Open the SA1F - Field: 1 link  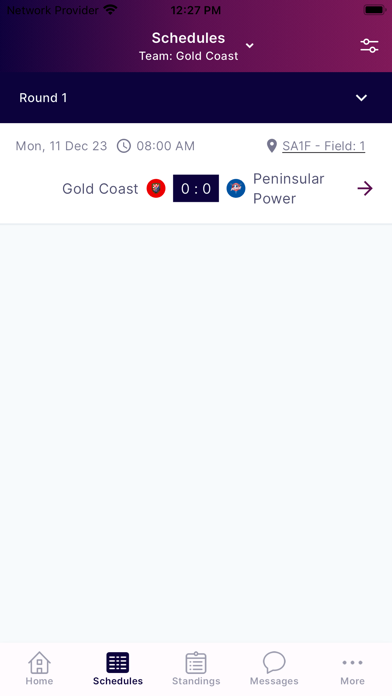[324, 146]
